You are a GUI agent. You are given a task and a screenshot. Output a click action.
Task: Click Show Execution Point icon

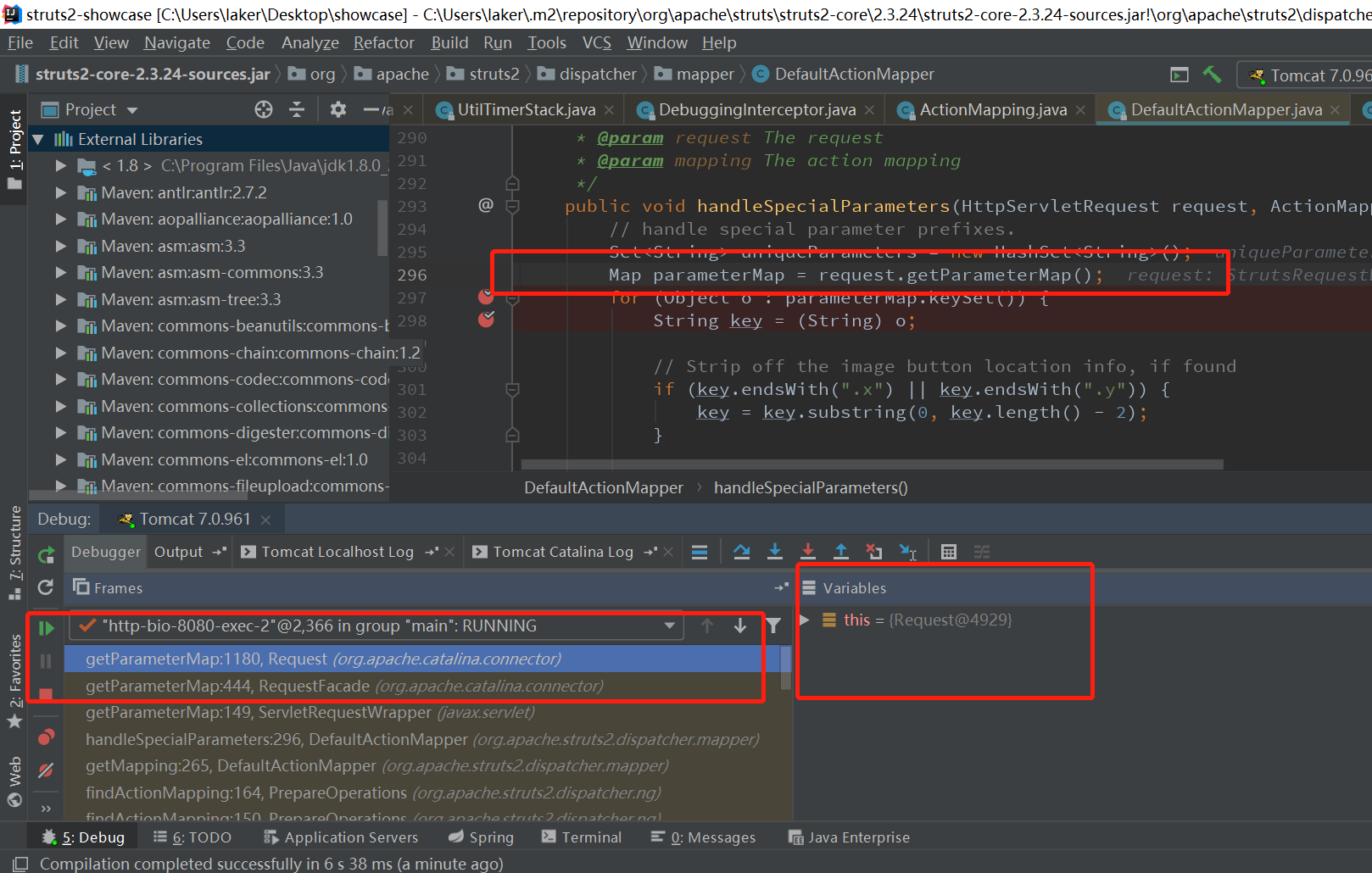(700, 552)
